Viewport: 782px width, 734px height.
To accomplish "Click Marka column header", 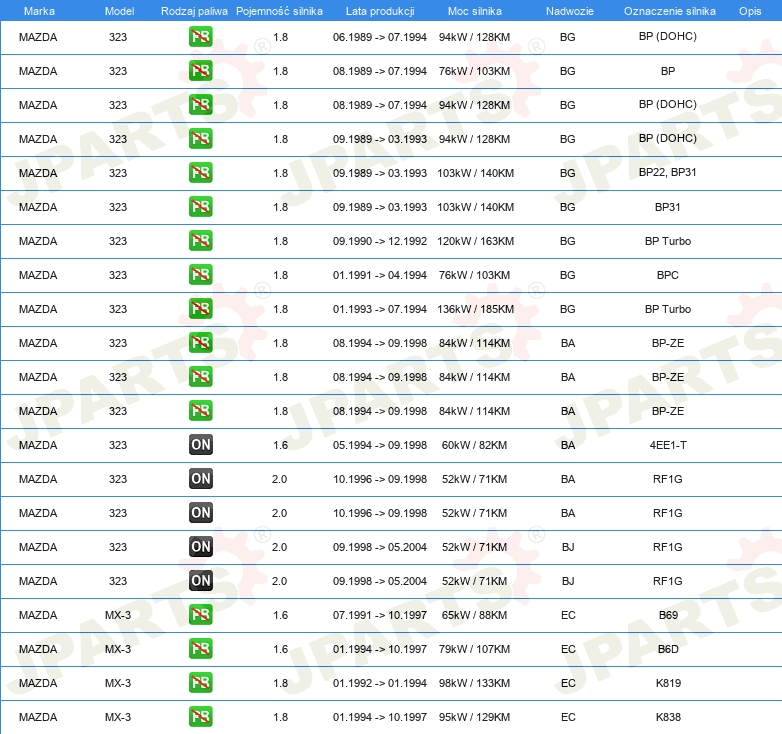I will (x=39, y=11).
